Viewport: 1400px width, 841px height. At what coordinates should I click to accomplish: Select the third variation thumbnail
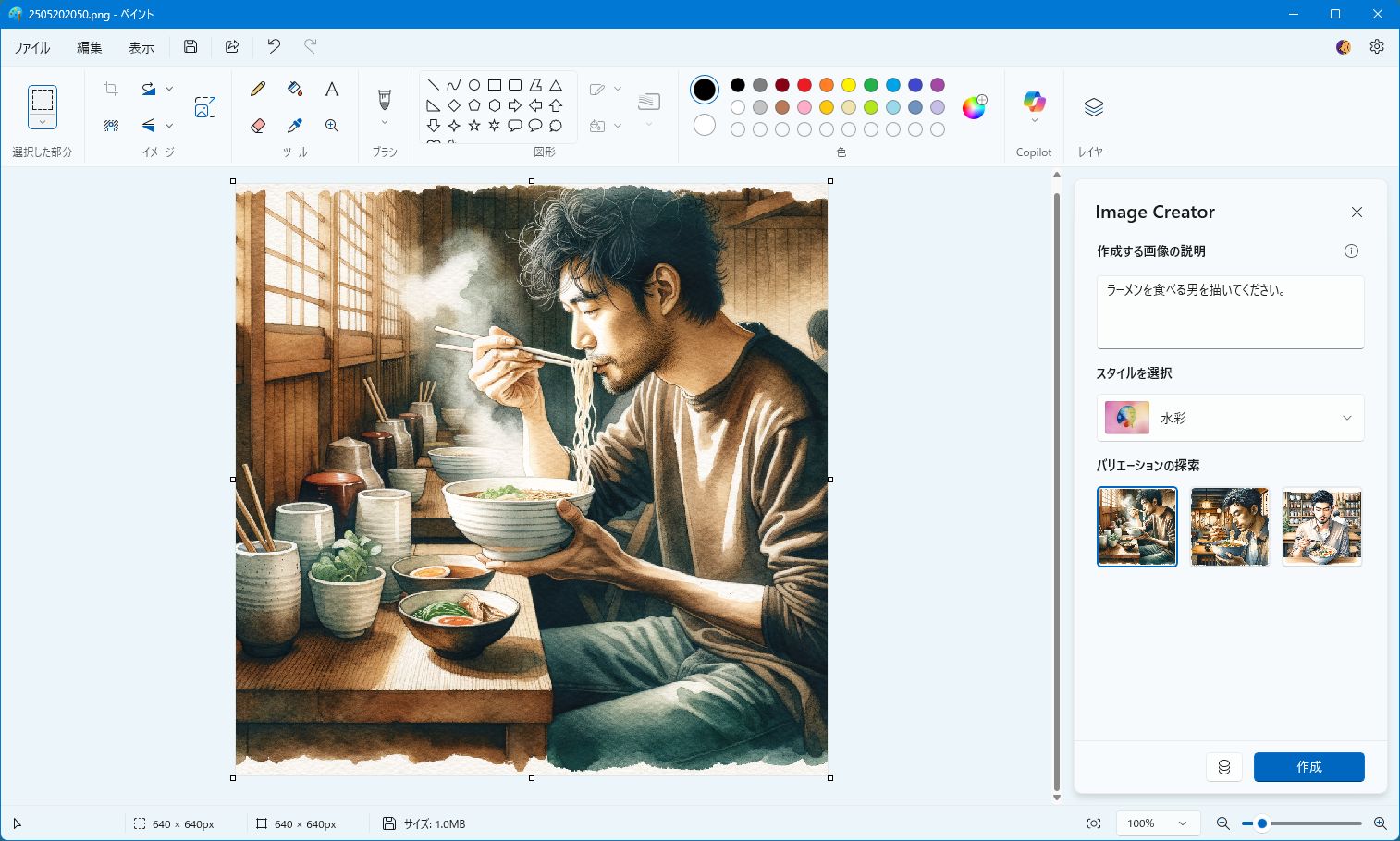point(1322,527)
